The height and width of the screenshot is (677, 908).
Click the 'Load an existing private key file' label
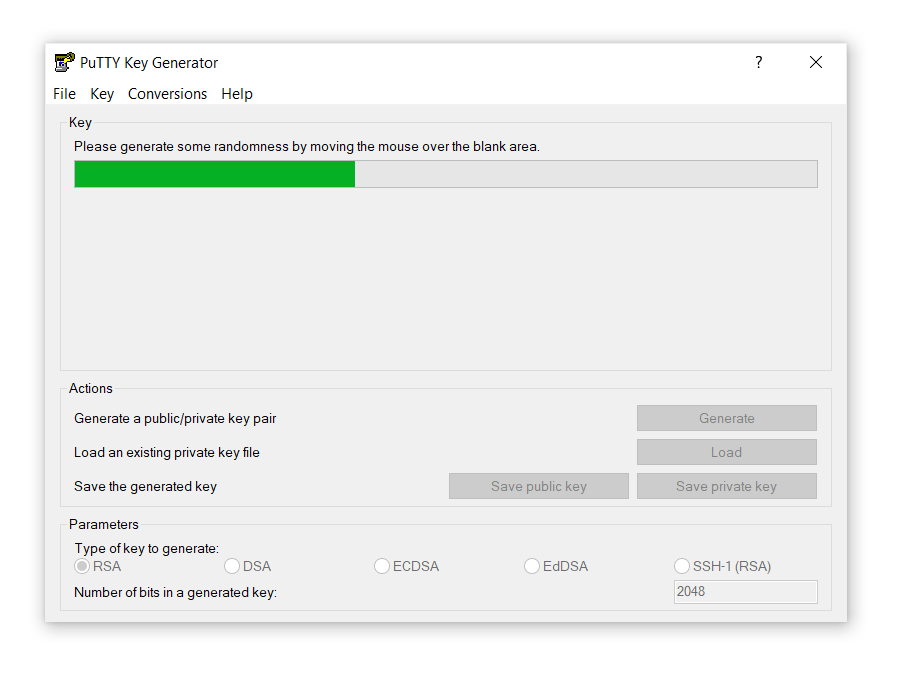coord(167,453)
